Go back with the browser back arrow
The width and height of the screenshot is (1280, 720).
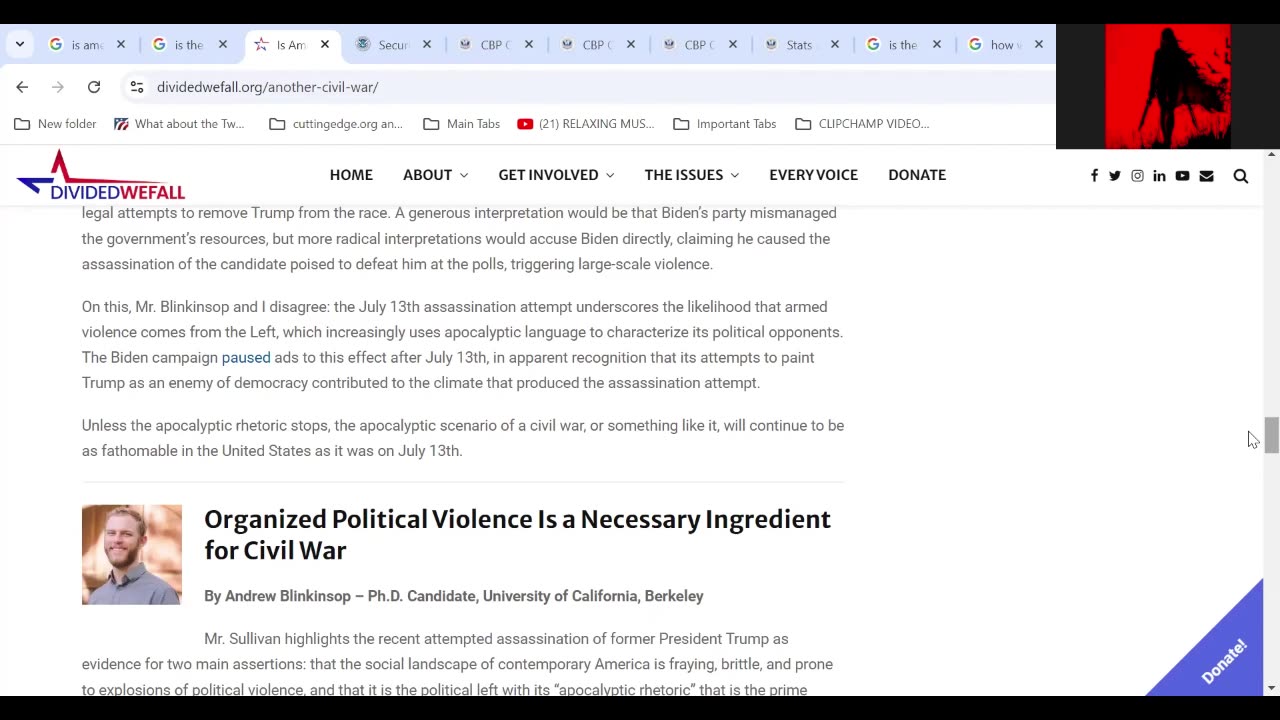22,87
